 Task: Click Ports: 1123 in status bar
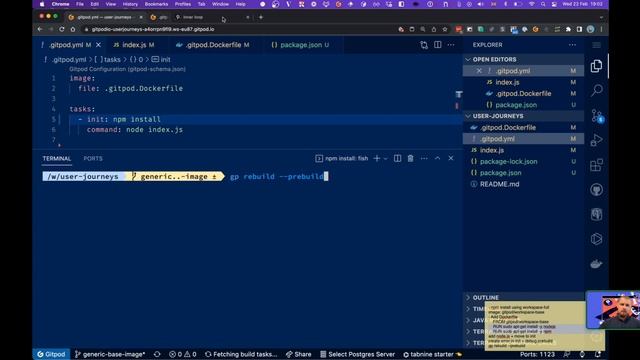(537, 354)
